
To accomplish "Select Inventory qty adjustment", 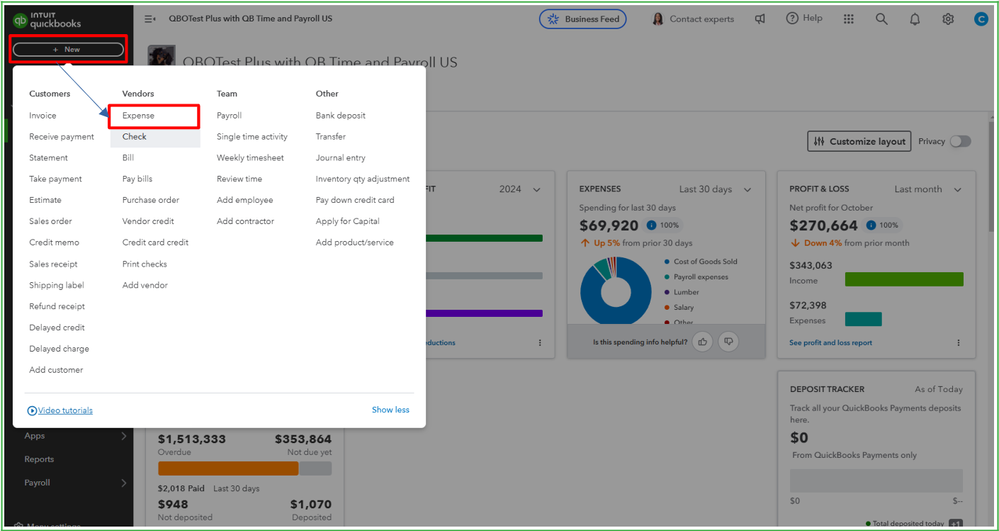I will click(363, 179).
